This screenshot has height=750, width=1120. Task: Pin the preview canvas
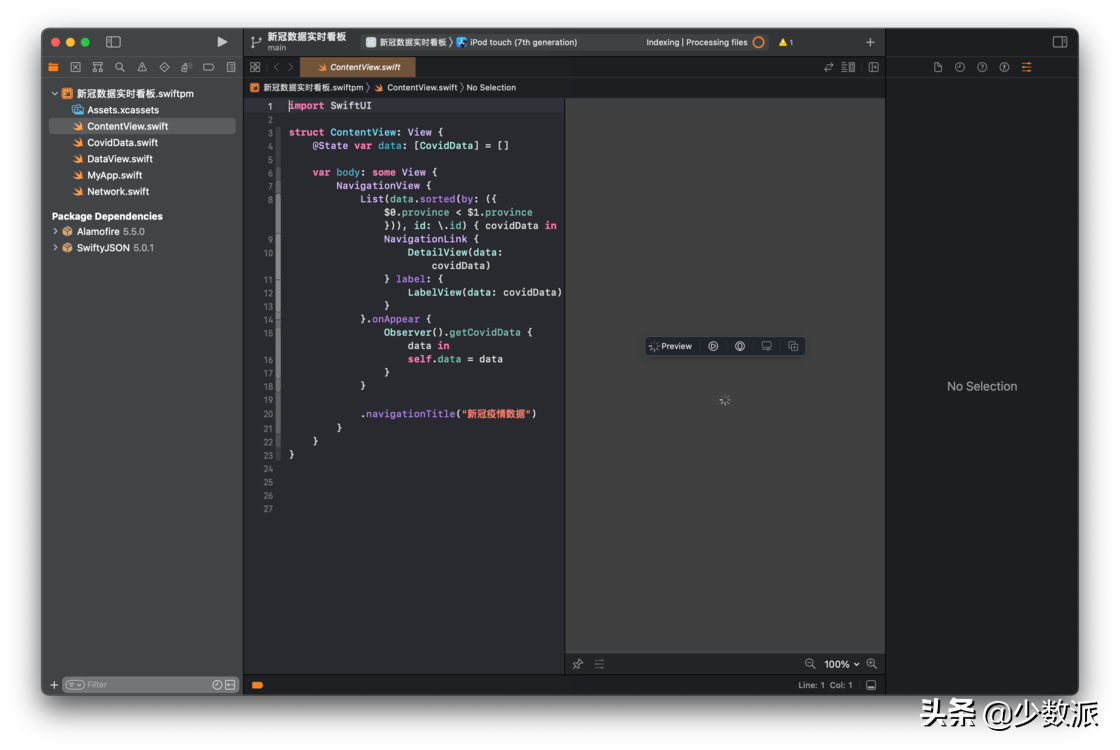coord(578,664)
